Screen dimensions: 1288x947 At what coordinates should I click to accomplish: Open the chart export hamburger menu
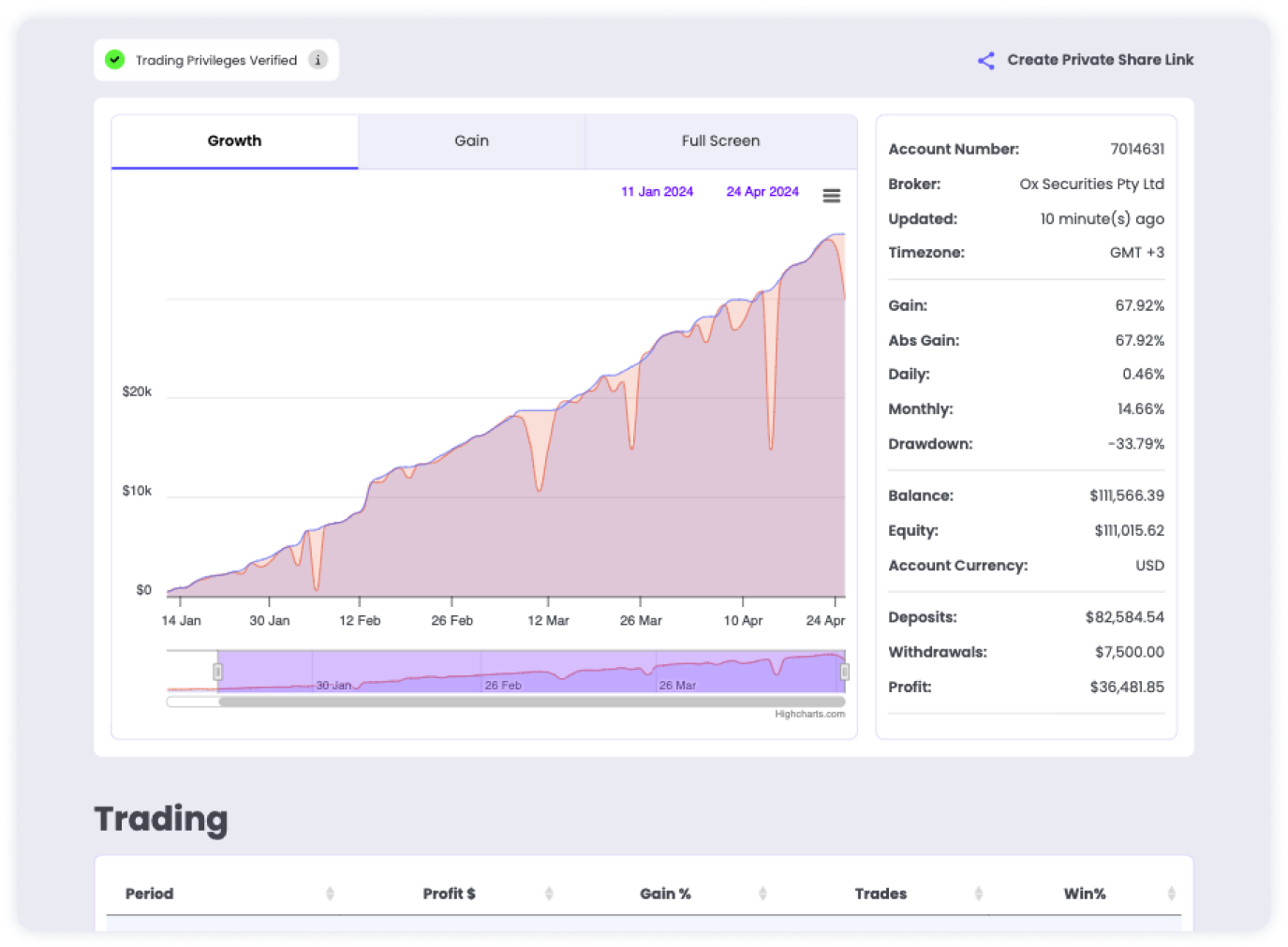[x=832, y=195]
